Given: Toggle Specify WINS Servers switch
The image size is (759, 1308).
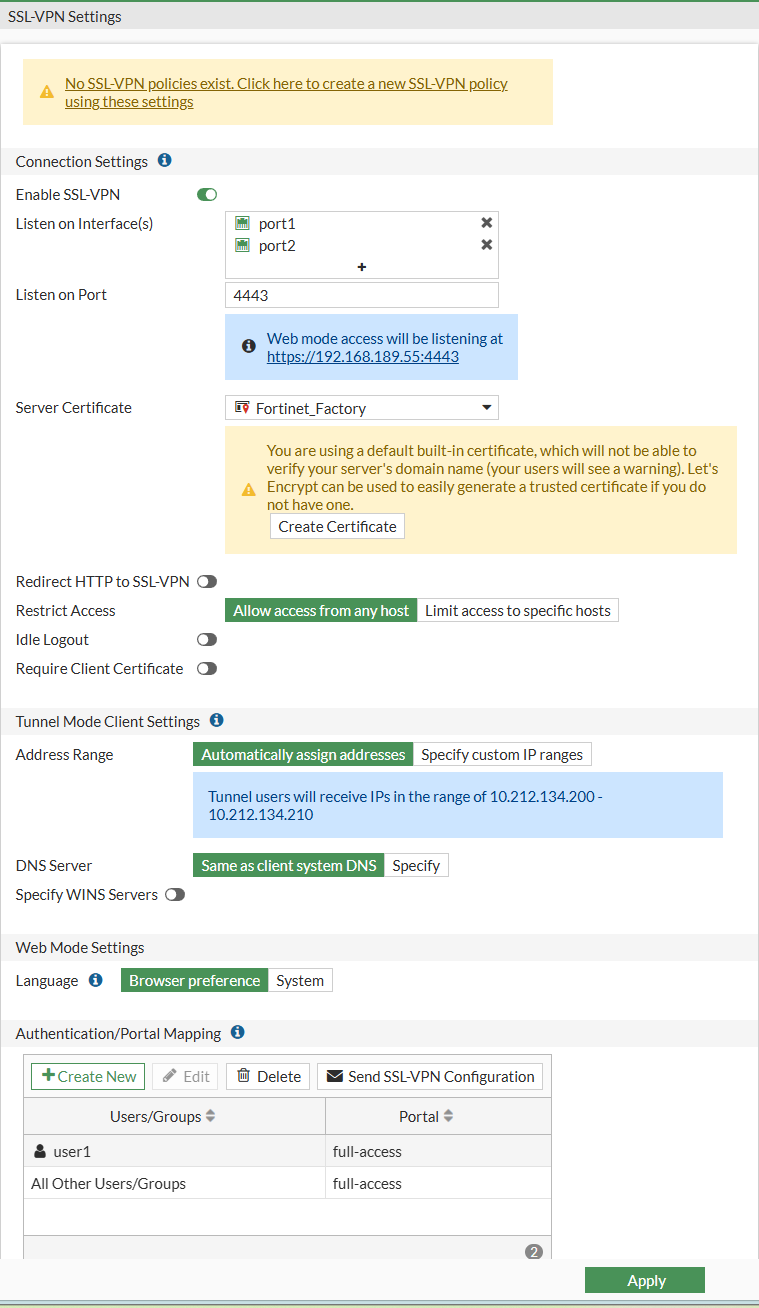Looking at the screenshot, I should click(175, 894).
